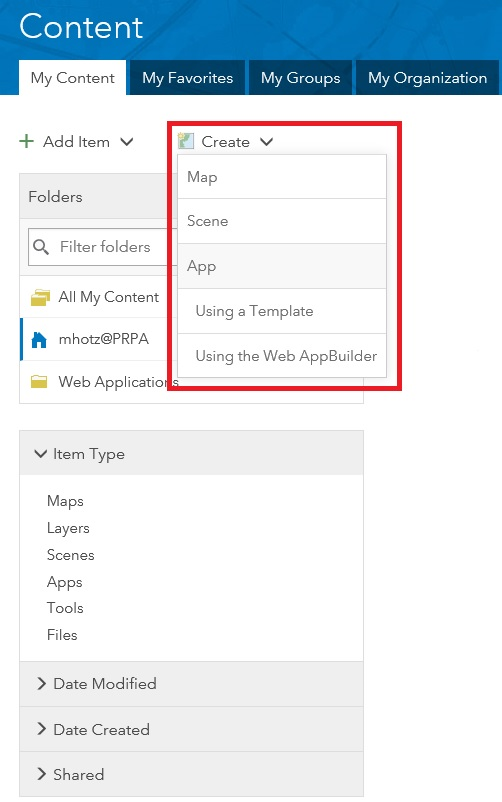Collapse the Create dropdown arrow
The height and width of the screenshot is (802, 502).
click(x=267, y=142)
